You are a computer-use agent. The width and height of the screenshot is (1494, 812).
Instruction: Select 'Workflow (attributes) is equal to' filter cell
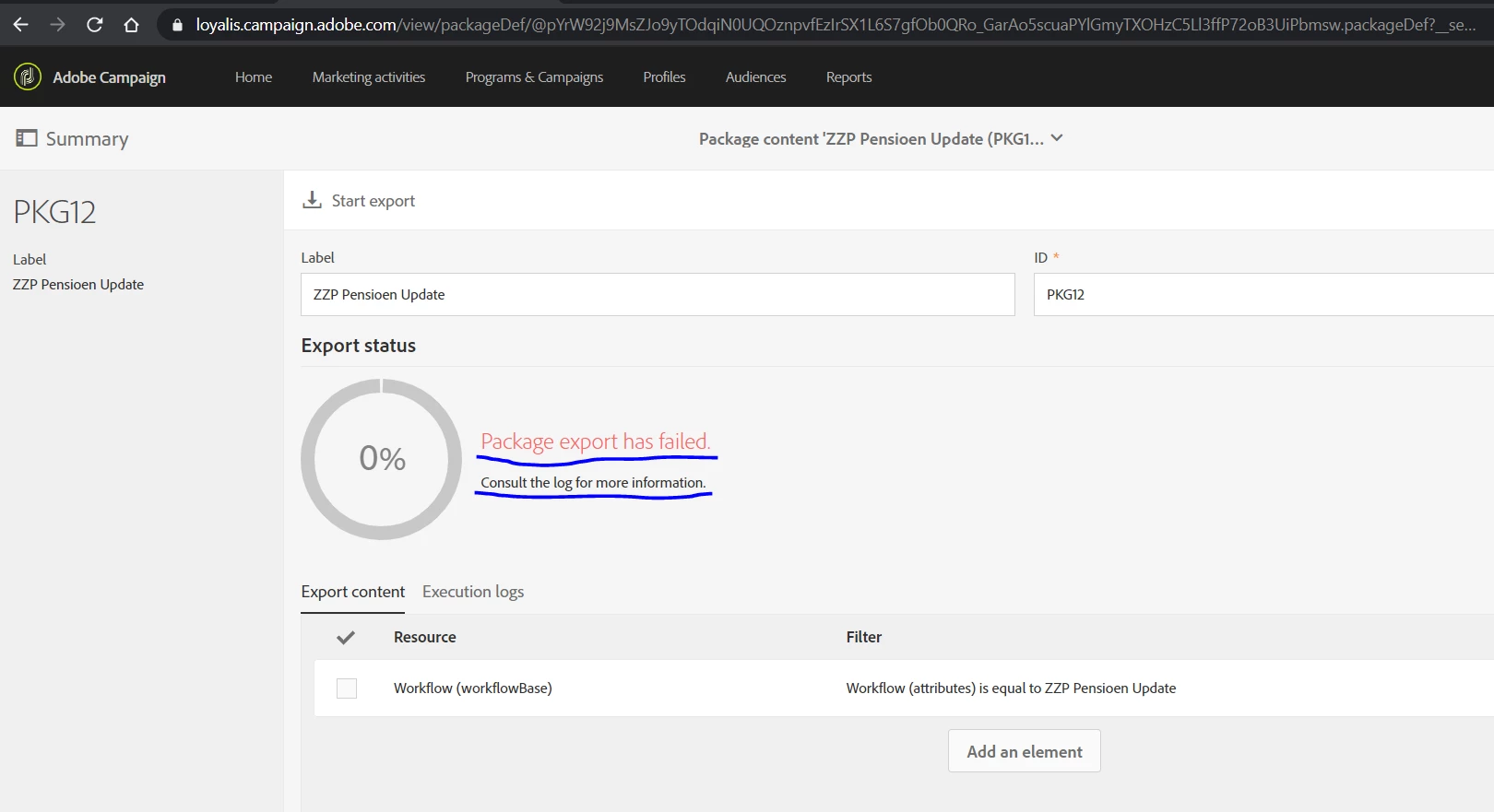pyautogui.click(x=1011, y=688)
